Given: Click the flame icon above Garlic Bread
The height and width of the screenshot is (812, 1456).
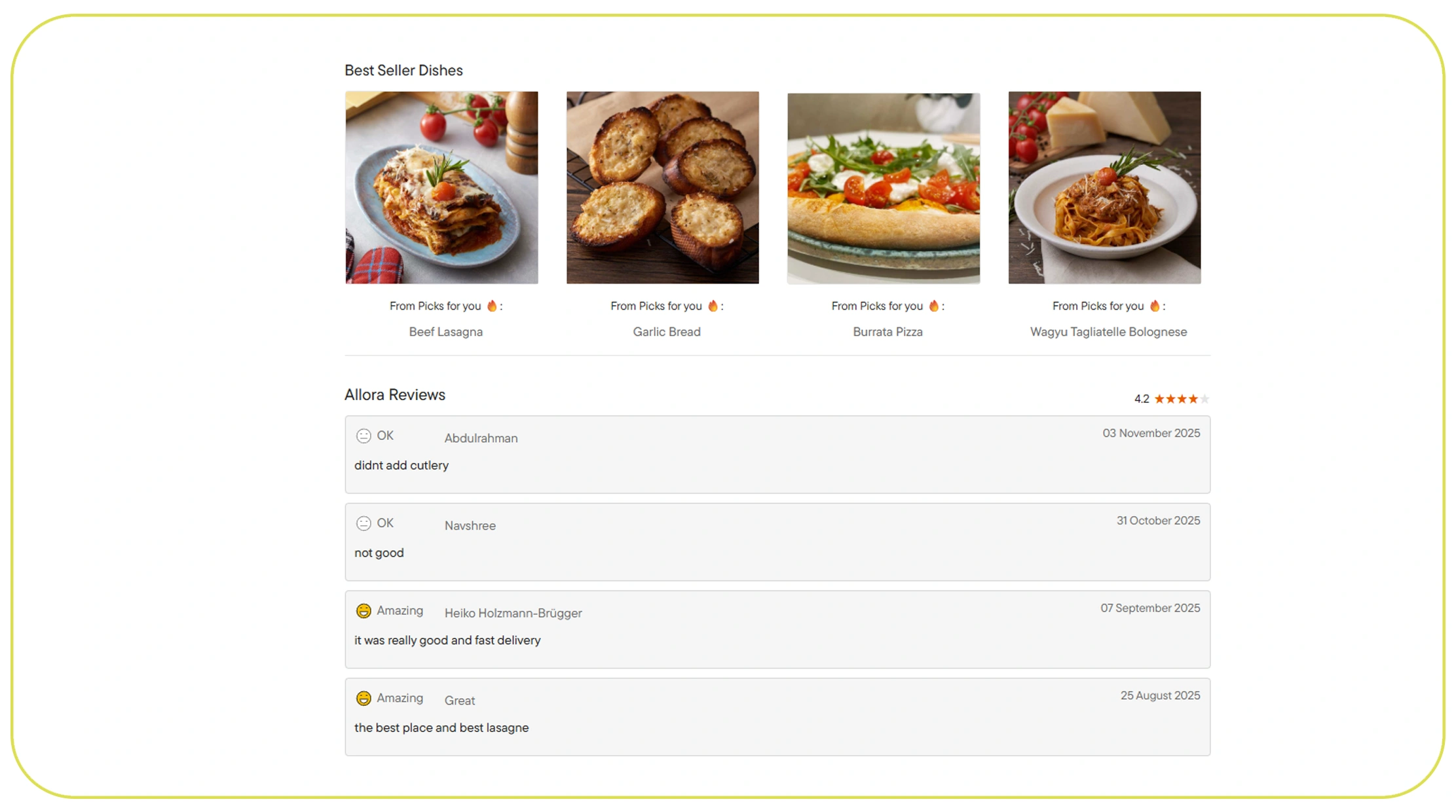Looking at the screenshot, I should 713,306.
